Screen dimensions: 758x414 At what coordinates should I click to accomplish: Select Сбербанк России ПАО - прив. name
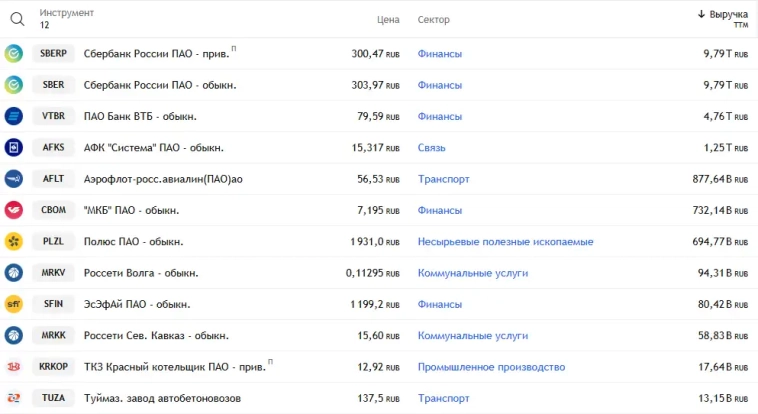(x=157, y=54)
